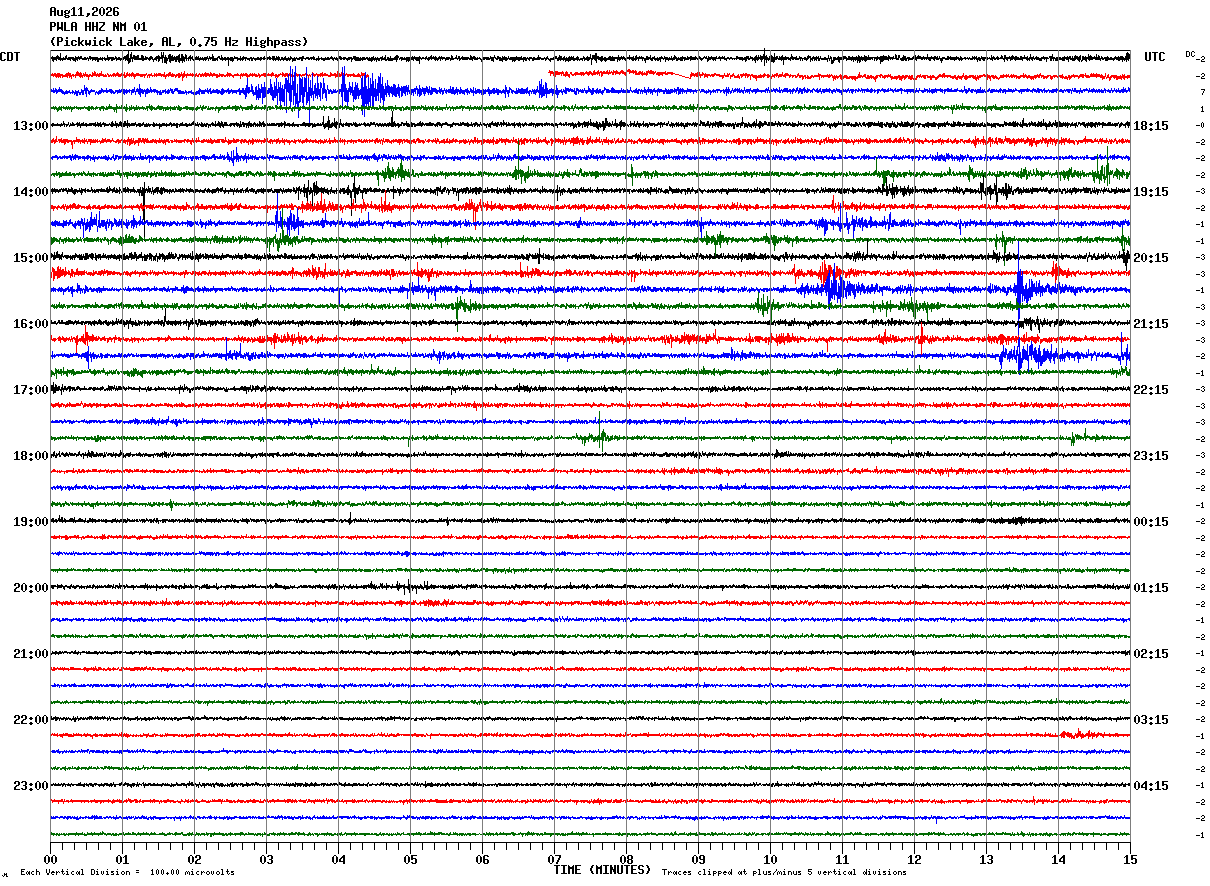This screenshot has height=886, width=1210.
Task: Select the PWLA HHZ NM 01 station title
Action: pos(98,27)
